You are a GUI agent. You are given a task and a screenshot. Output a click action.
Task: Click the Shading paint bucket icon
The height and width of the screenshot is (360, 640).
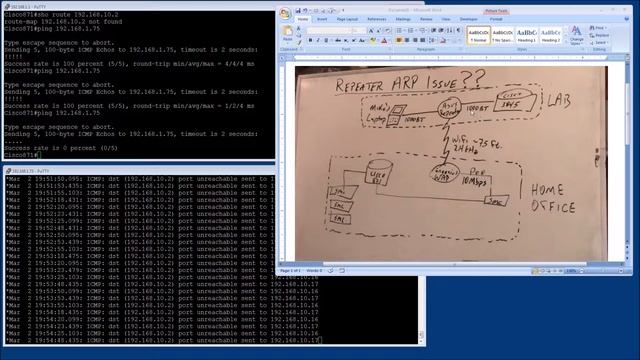(x=443, y=40)
